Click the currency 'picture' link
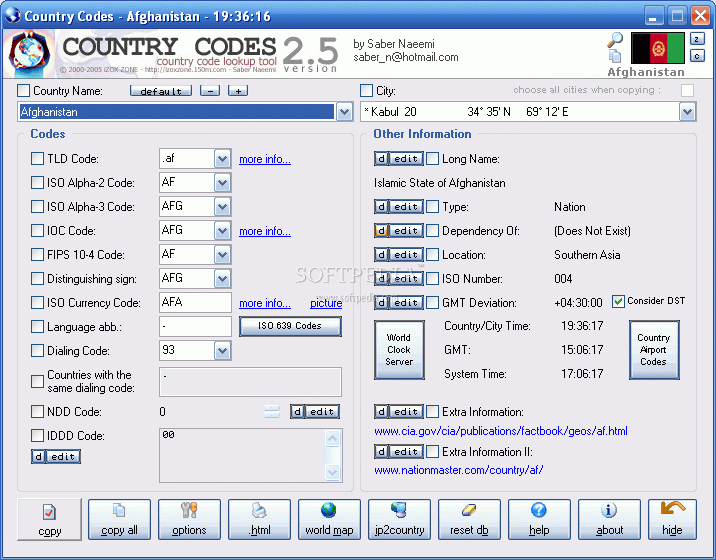Viewport: 716px width, 560px height. (326, 303)
